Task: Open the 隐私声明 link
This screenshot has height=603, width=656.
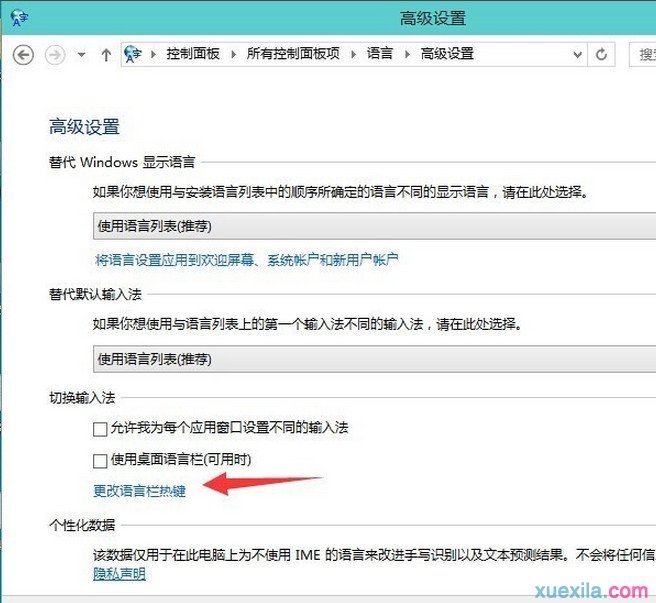Action: click(x=119, y=573)
